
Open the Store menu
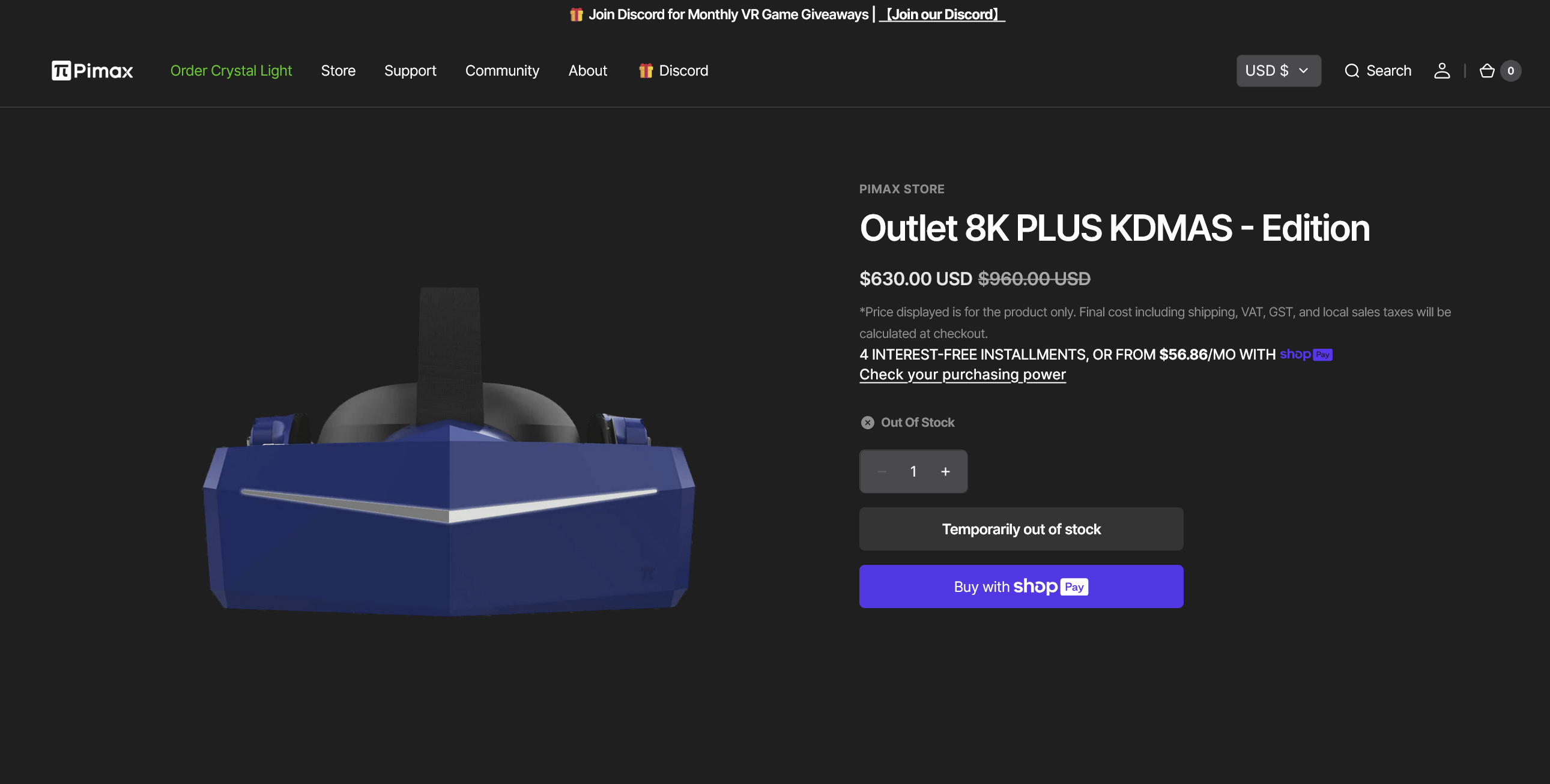pos(338,70)
